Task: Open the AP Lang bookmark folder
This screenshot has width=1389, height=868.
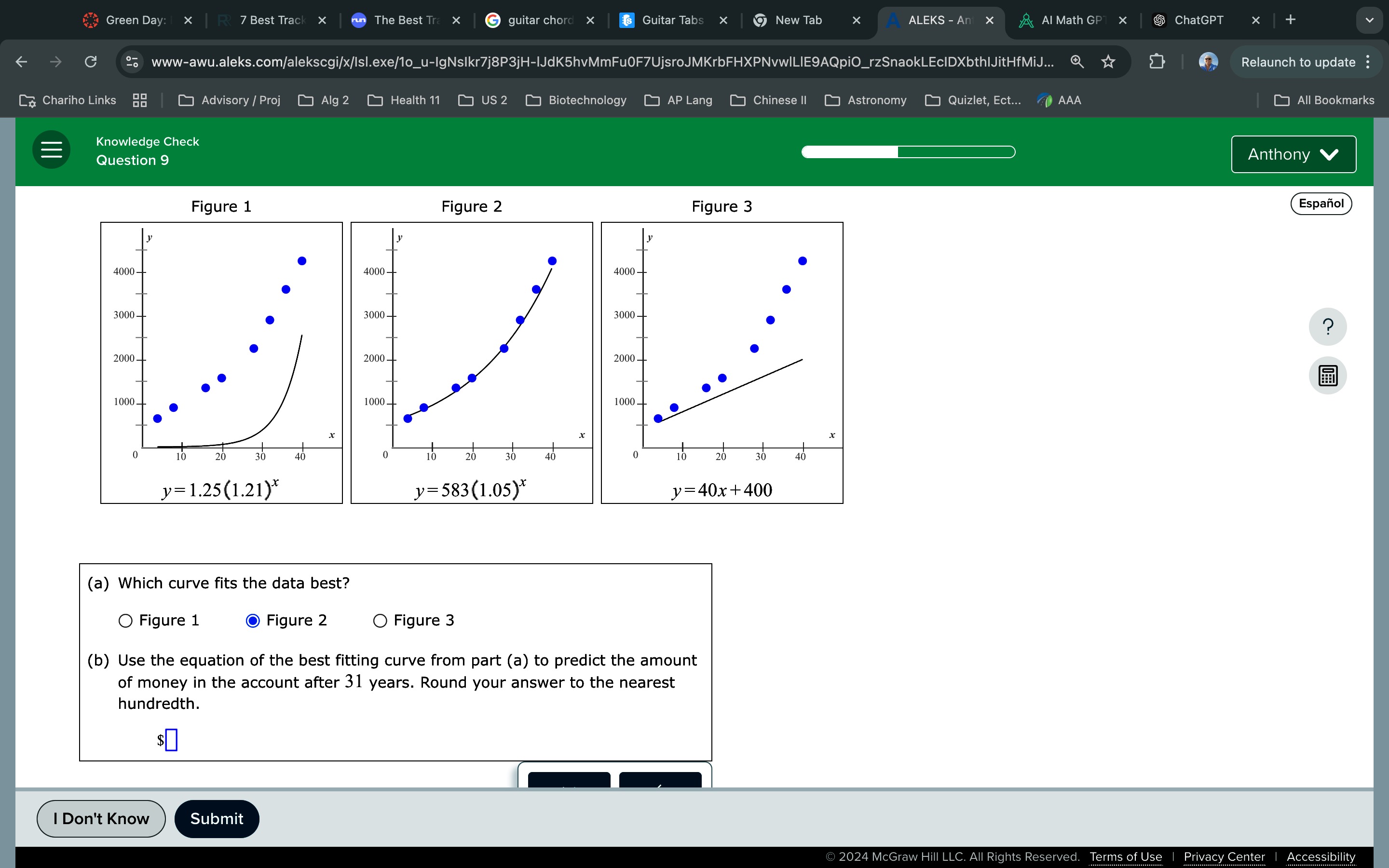Action: click(679, 100)
